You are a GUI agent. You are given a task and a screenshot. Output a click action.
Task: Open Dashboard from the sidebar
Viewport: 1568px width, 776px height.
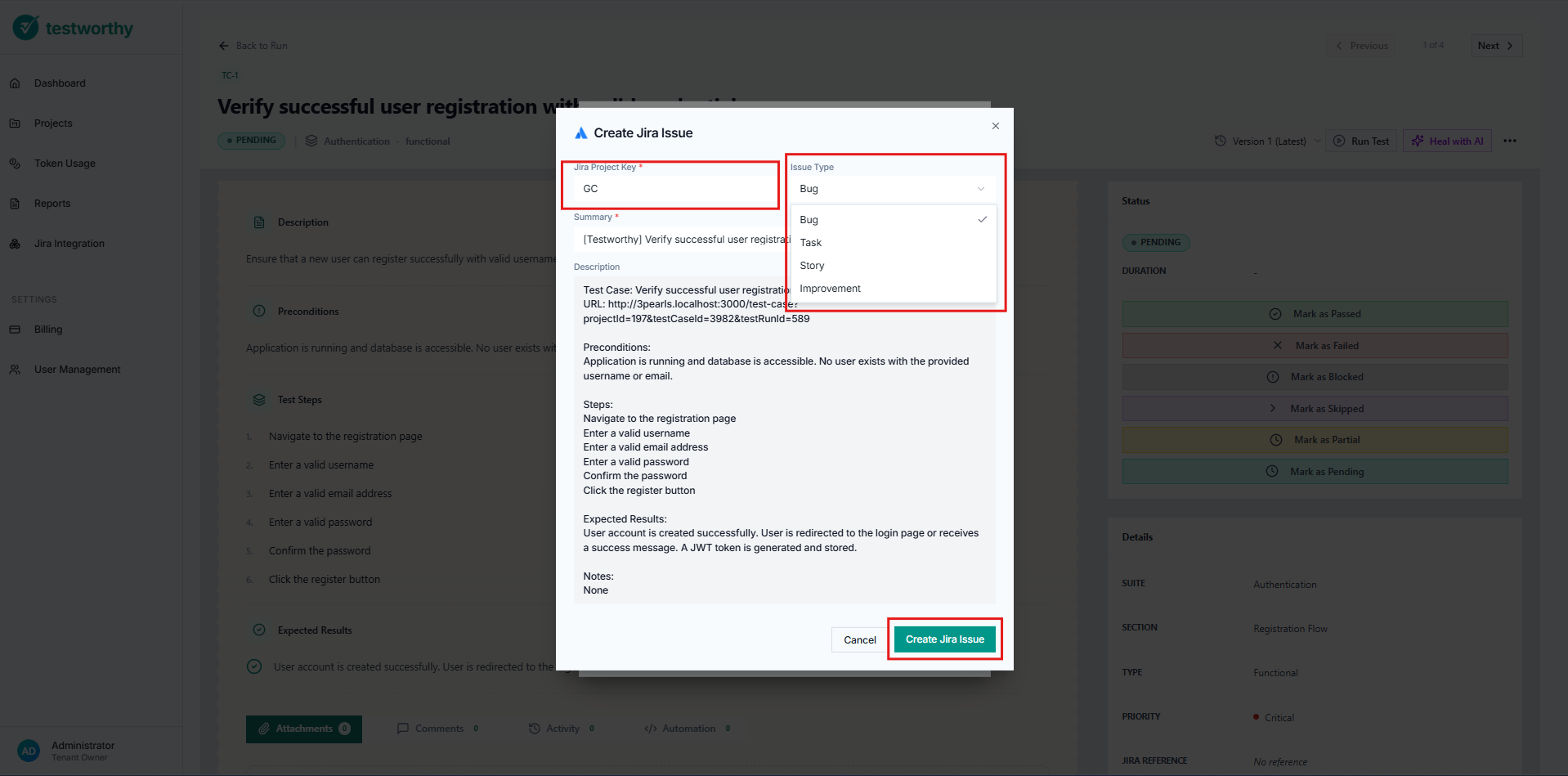[x=60, y=83]
